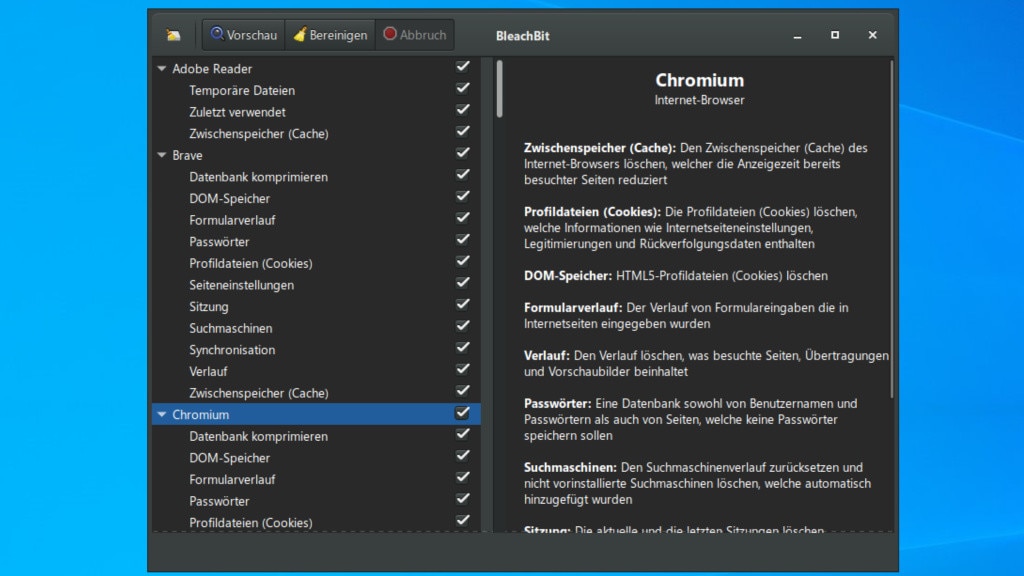Select Brave Datenbank komprimieren row
The height and width of the screenshot is (576, 1024).
(x=316, y=177)
